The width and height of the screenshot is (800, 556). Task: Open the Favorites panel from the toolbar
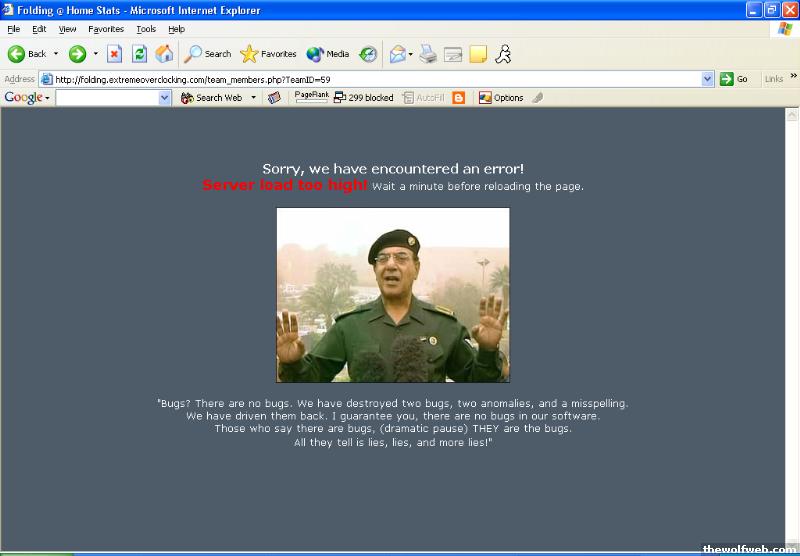[268, 54]
